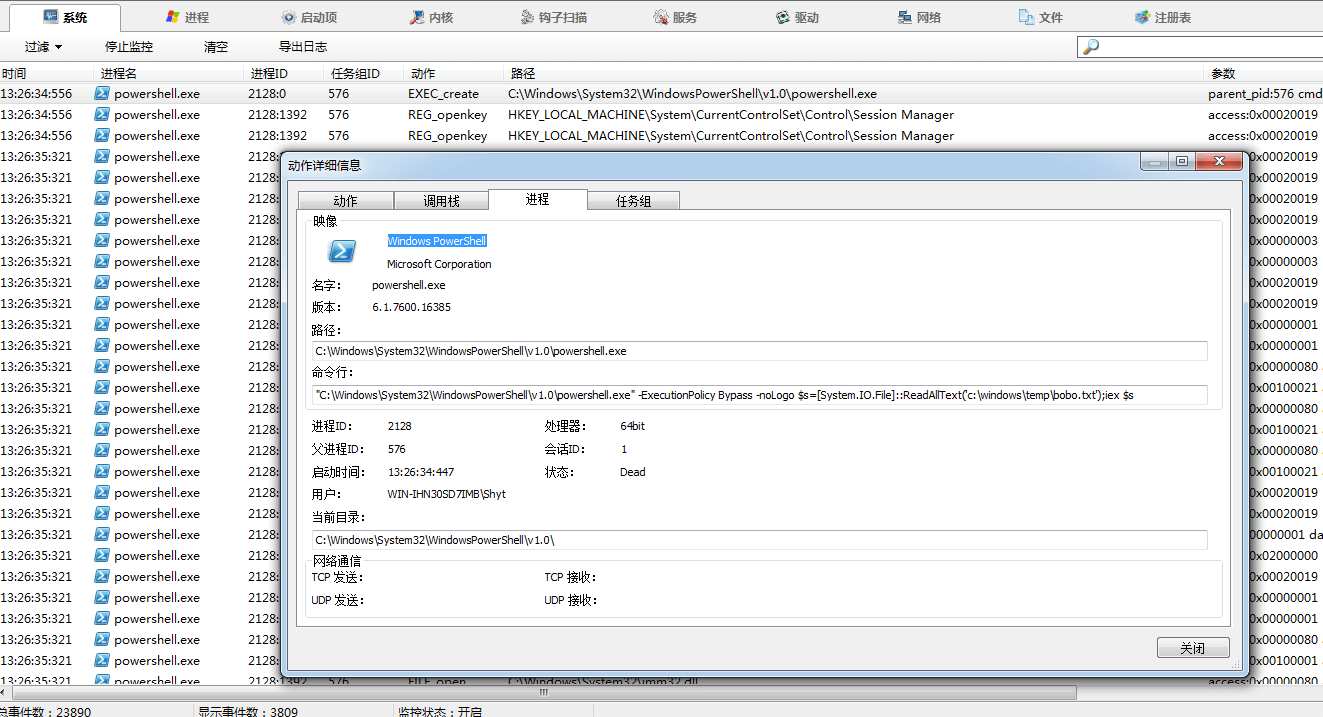Image resolution: width=1323 pixels, height=717 pixels.
Task: Switch to the 系统 tab
Action: point(65,17)
